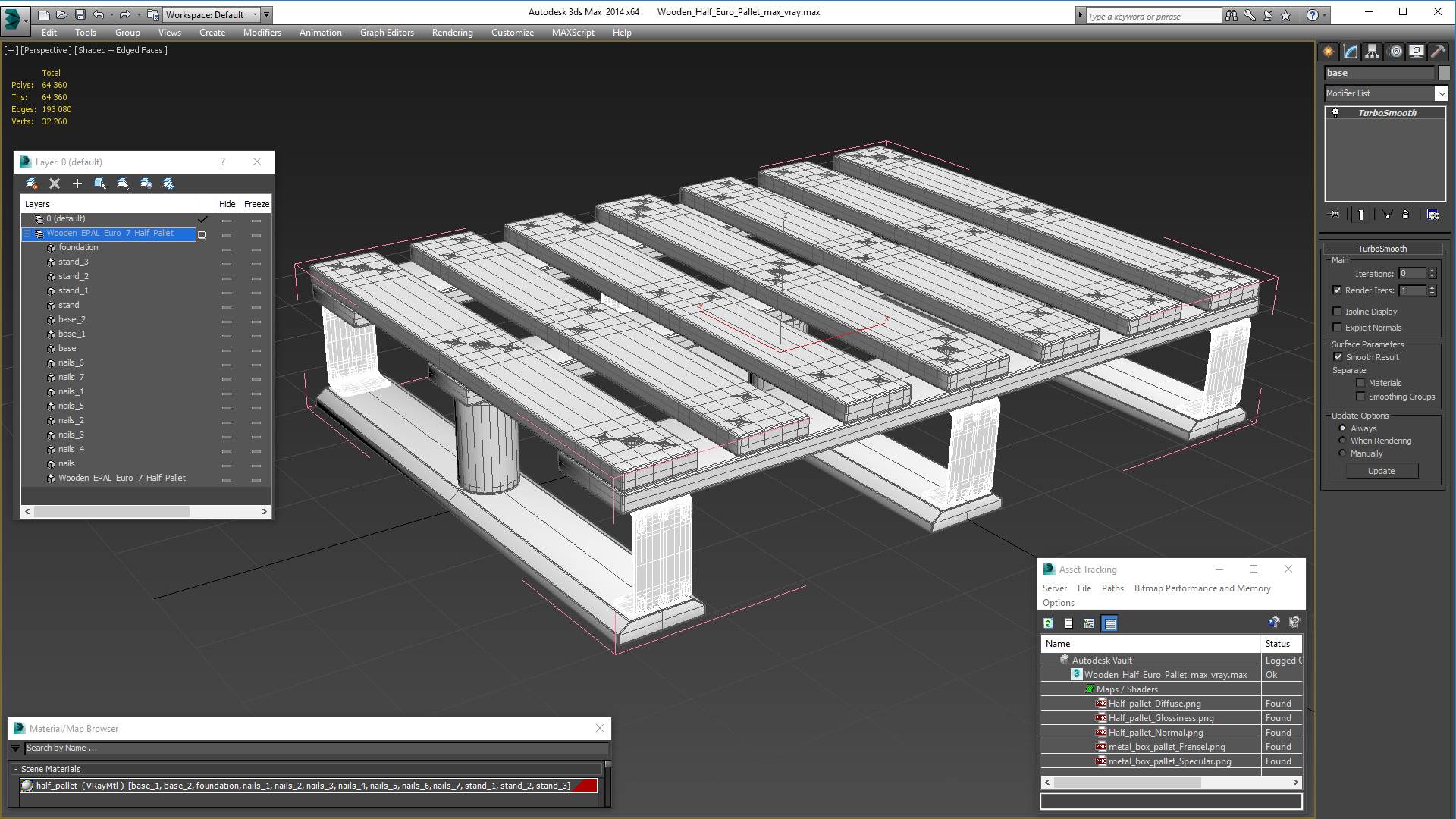The image size is (1456, 819).
Task: Toggle Render Iters checkbox
Action: click(x=1338, y=290)
